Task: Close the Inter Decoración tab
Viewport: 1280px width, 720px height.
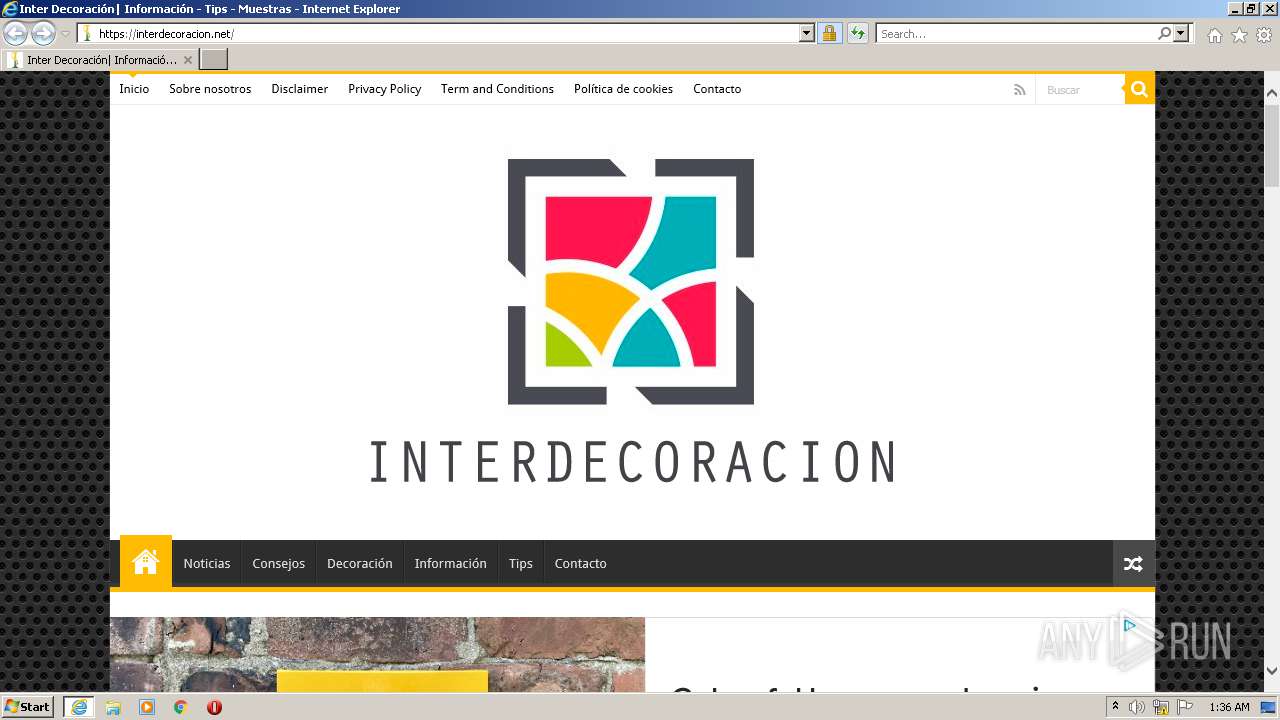Action: tap(187, 60)
